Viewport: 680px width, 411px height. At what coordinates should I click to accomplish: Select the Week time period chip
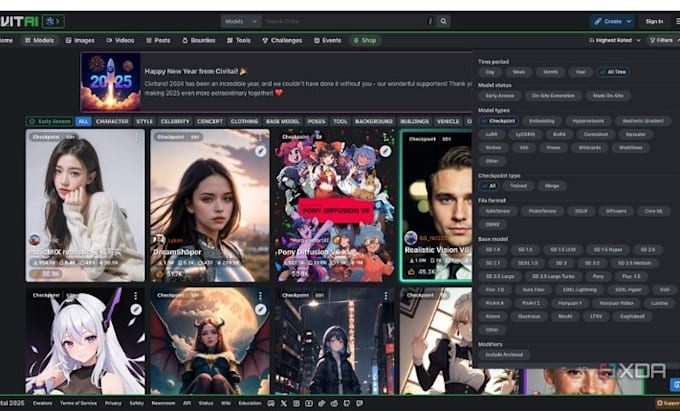coord(519,72)
